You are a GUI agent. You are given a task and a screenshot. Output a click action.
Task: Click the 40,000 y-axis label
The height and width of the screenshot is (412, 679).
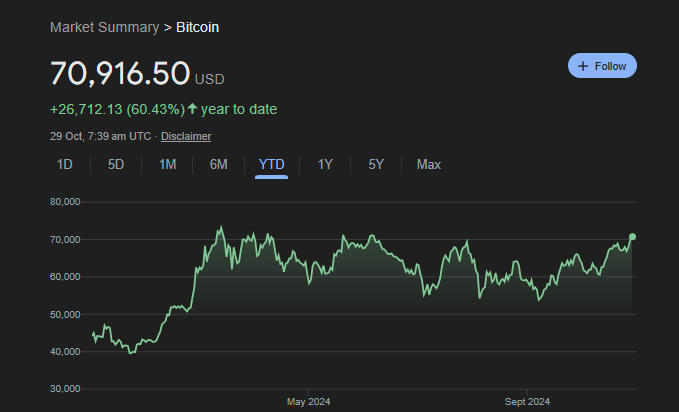pyautogui.click(x=65, y=352)
